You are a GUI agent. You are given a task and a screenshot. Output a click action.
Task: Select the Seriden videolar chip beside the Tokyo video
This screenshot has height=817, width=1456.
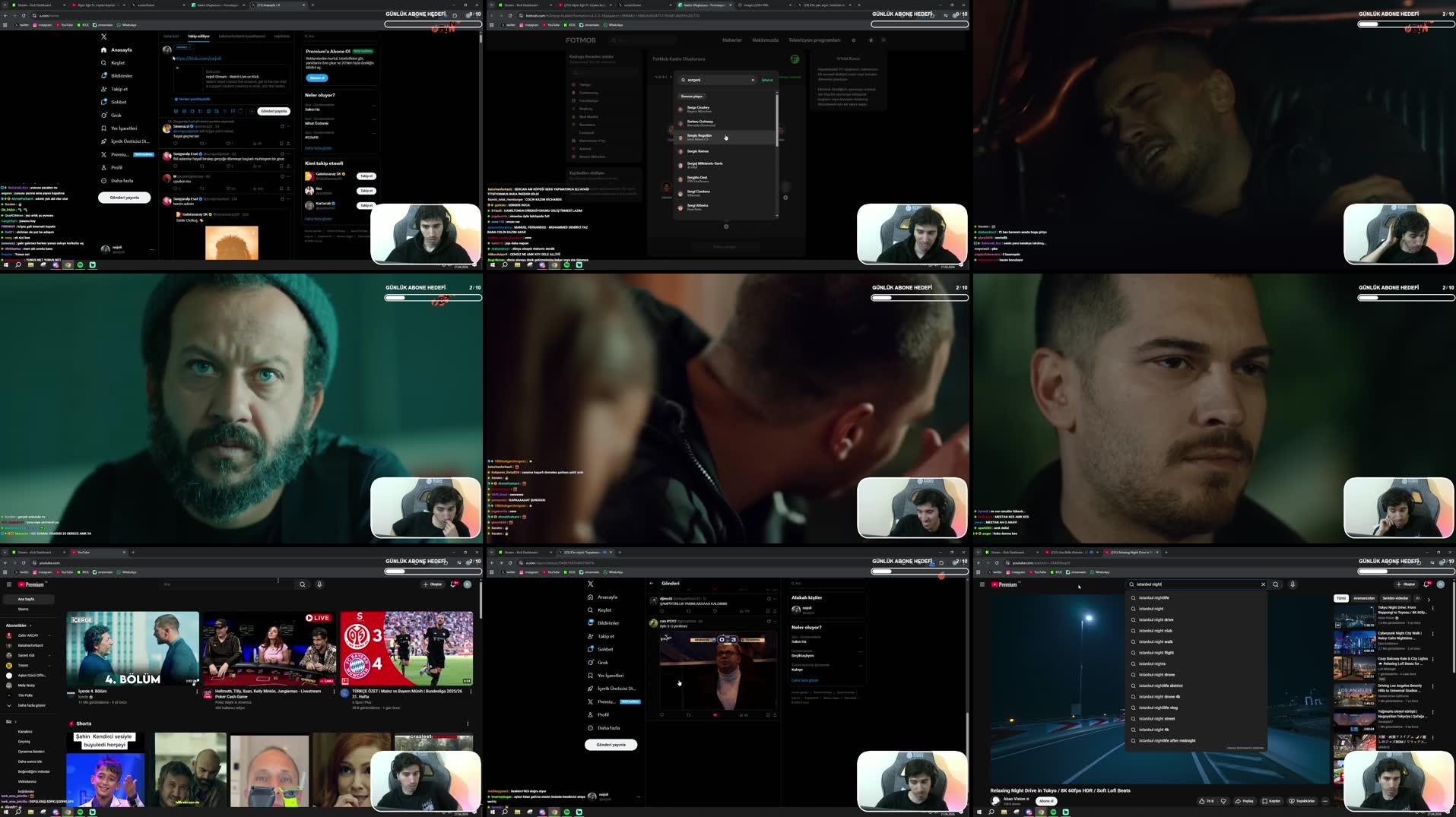[1395, 599]
